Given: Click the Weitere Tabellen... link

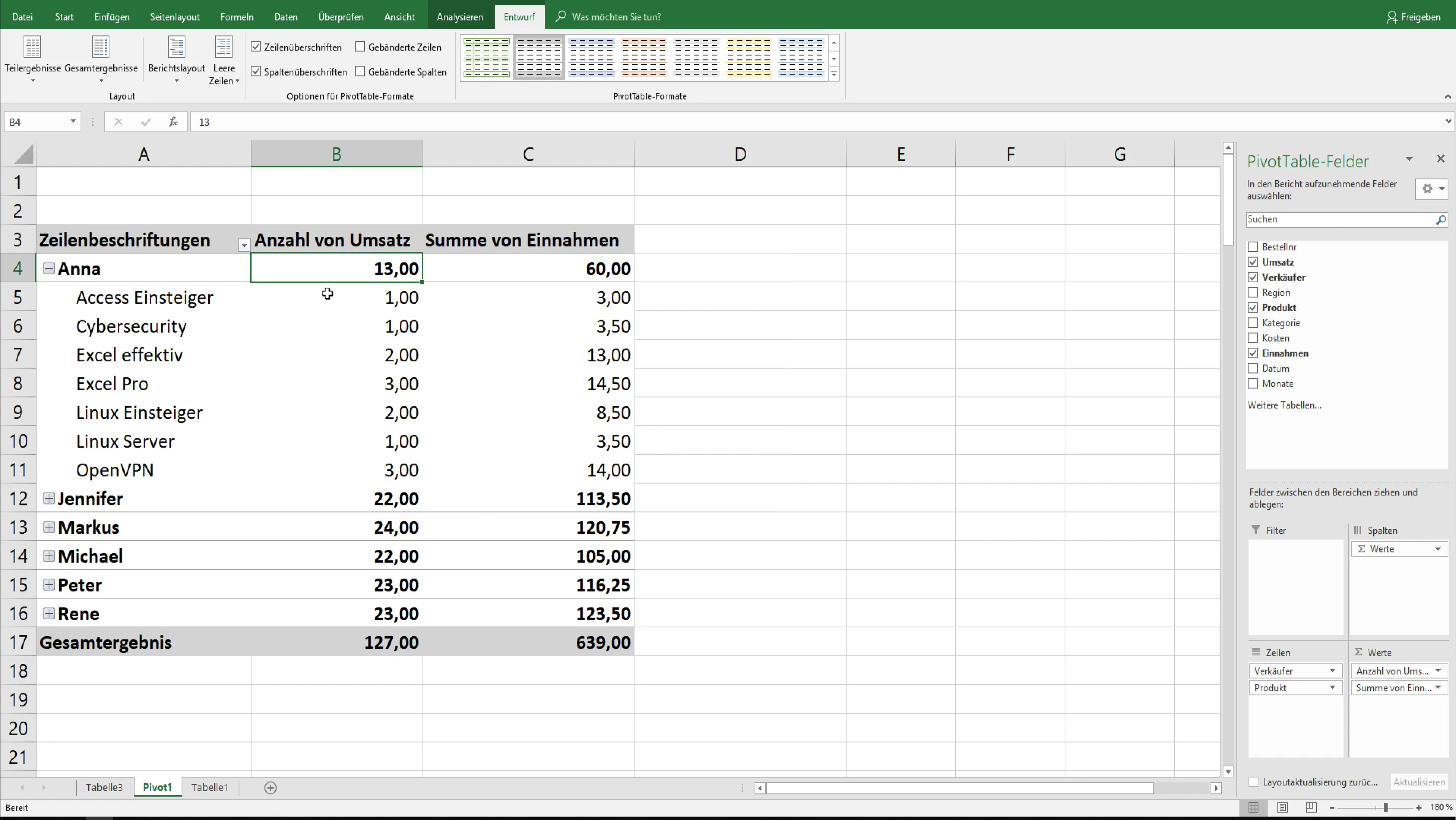Looking at the screenshot, I should pos(1284,405).
